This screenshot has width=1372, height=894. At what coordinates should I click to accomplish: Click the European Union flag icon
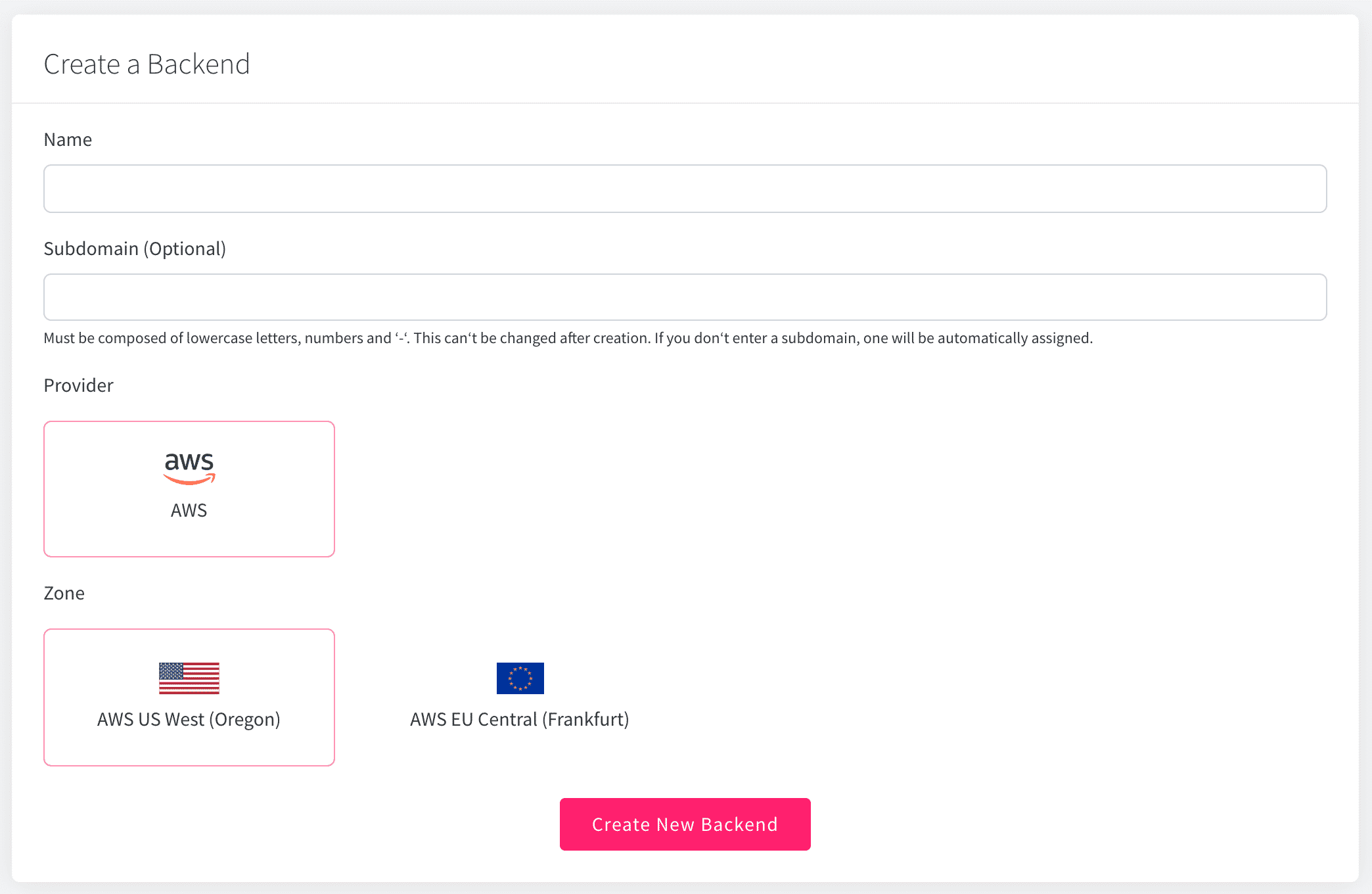(x=520, y=678)
